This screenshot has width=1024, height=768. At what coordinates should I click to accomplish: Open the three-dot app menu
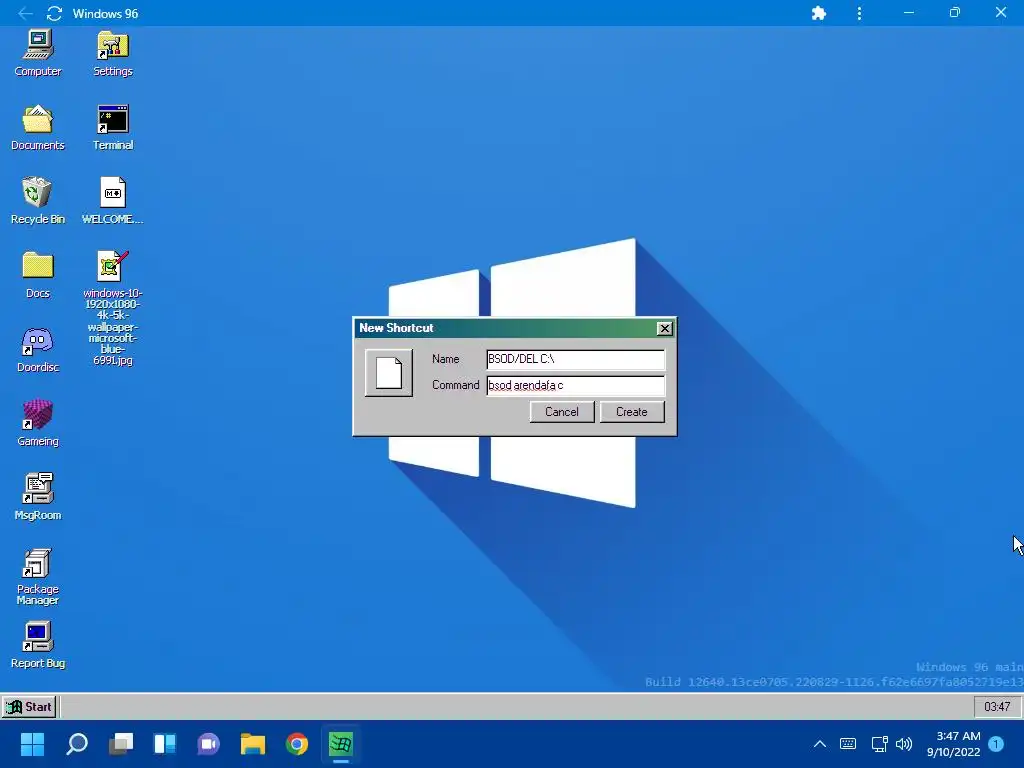[x=859, y=13]
